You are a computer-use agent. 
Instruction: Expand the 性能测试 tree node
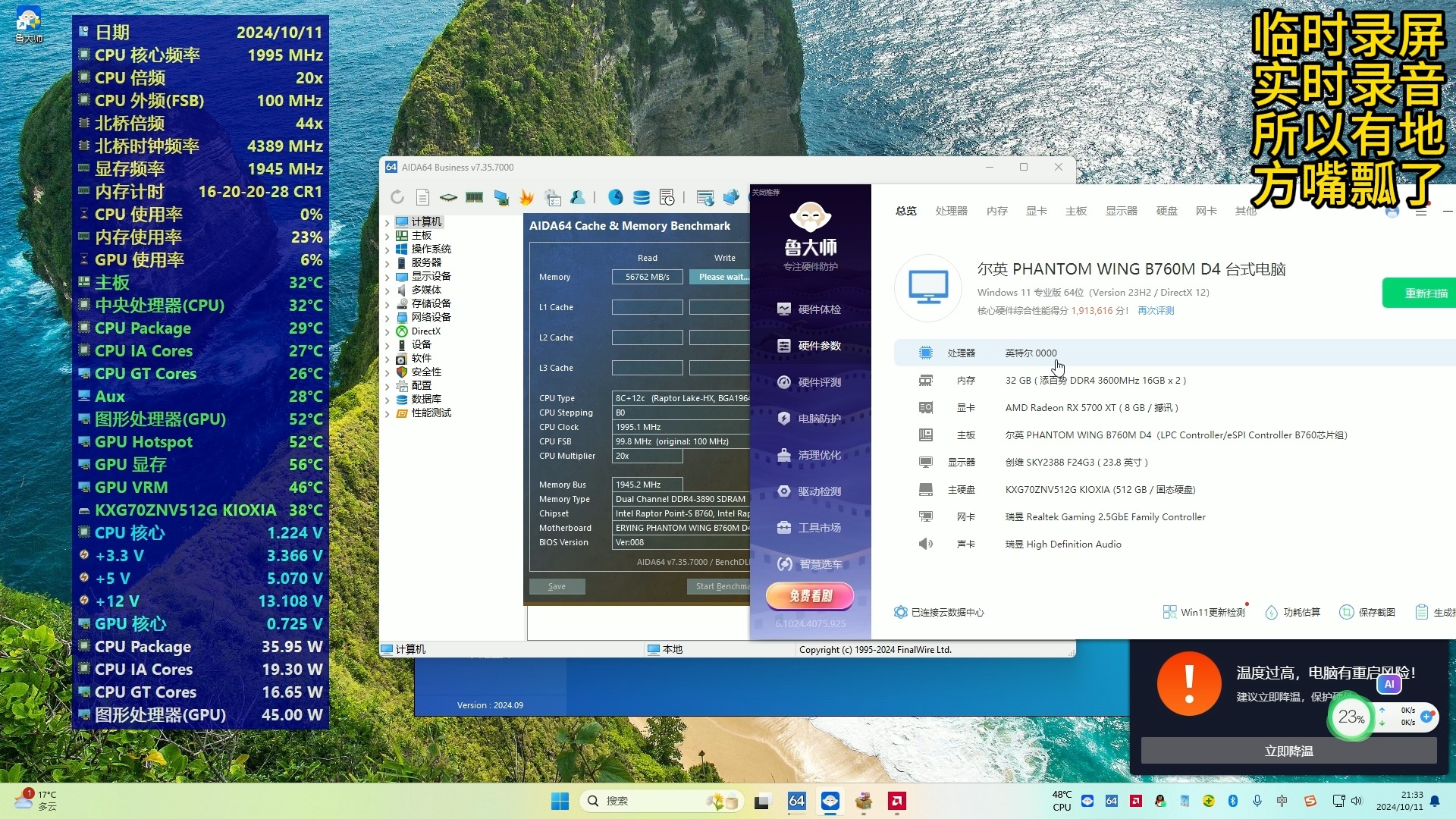[388, 413]
